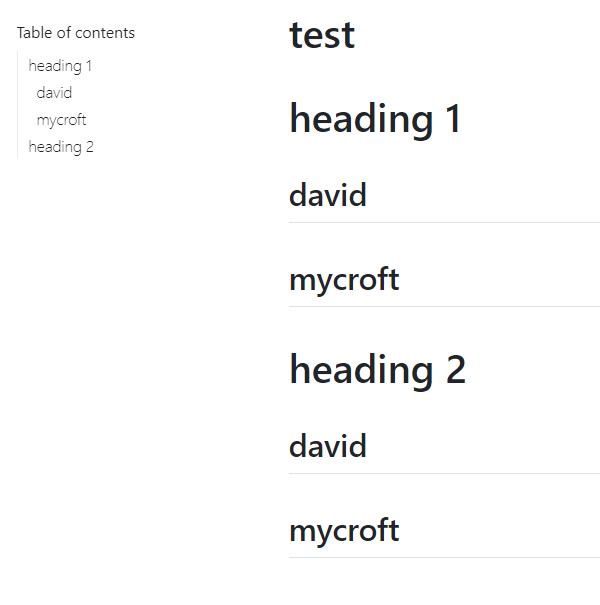
Task: Click the divider line below first david heading
Action: [445, 223]
